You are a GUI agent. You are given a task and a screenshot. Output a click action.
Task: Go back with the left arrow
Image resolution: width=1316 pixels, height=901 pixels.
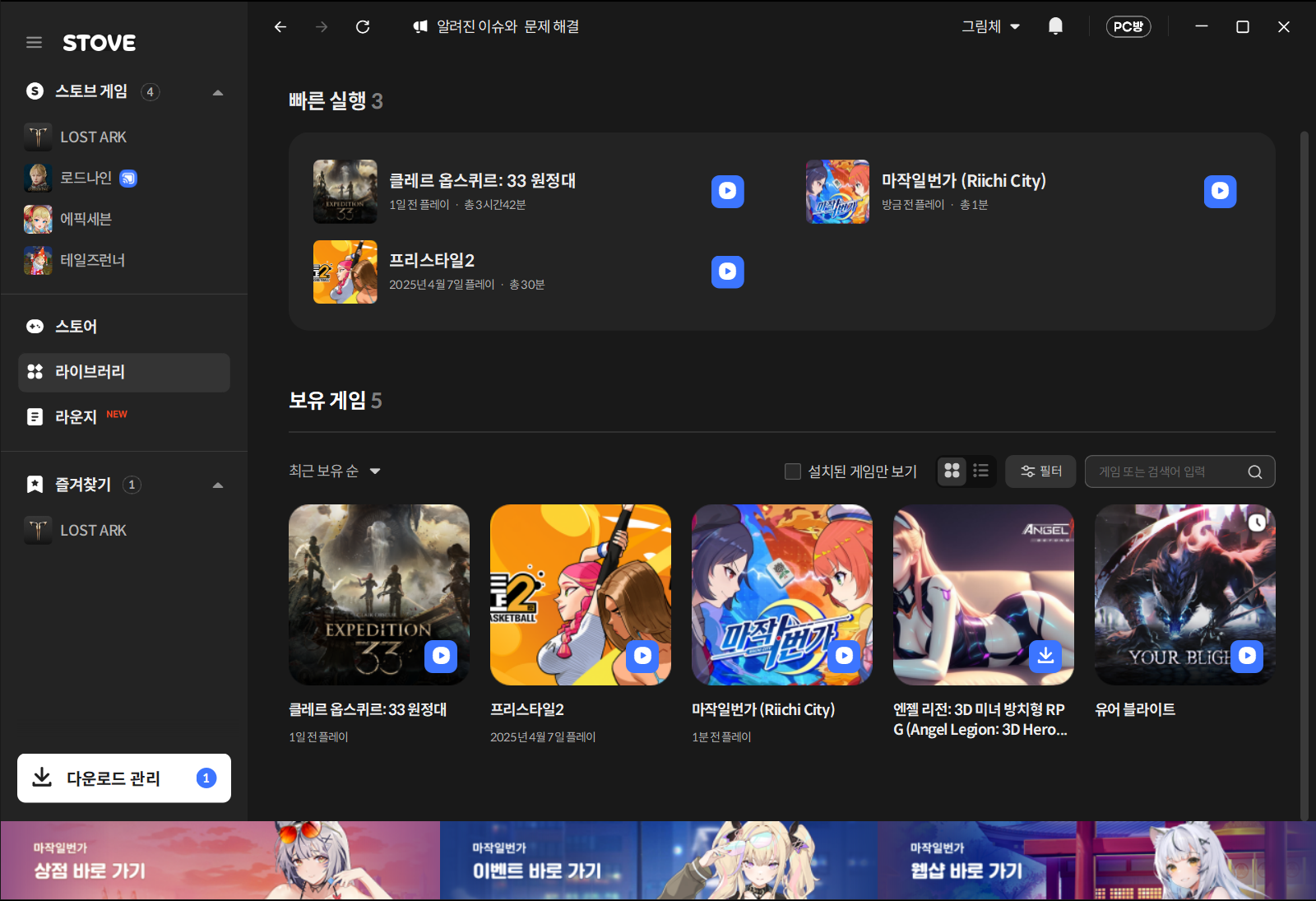[280, 27]
